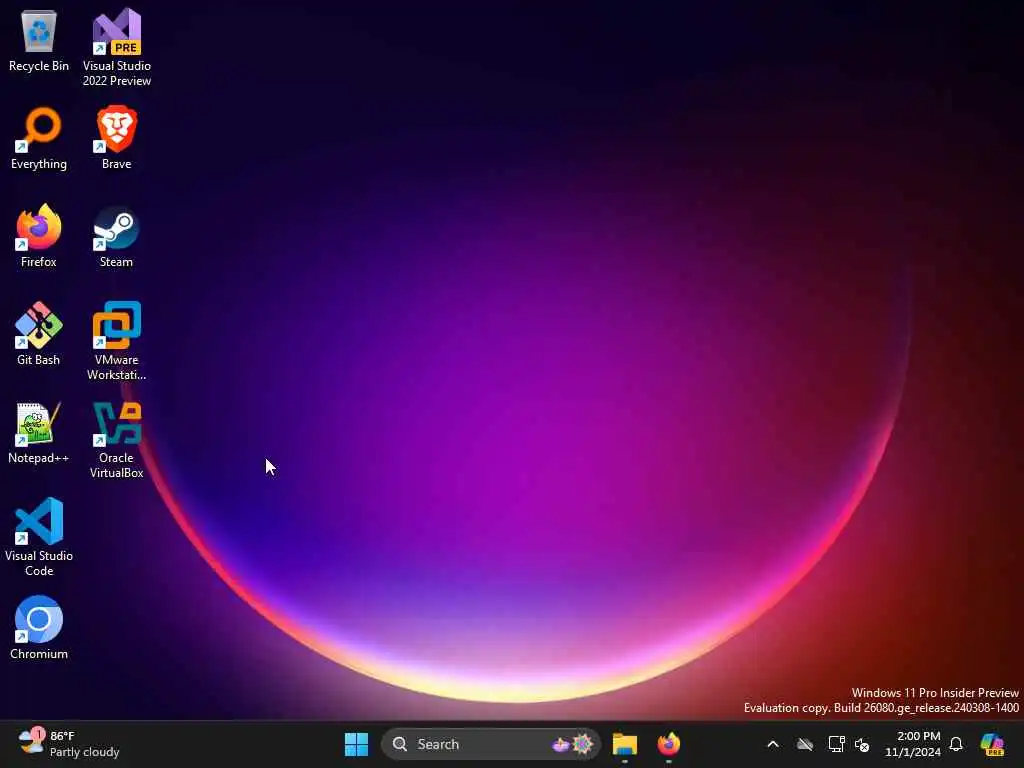Select the Git Bash desktop icon
This screenshot has width=1024, height=768.
pos(39,334)
